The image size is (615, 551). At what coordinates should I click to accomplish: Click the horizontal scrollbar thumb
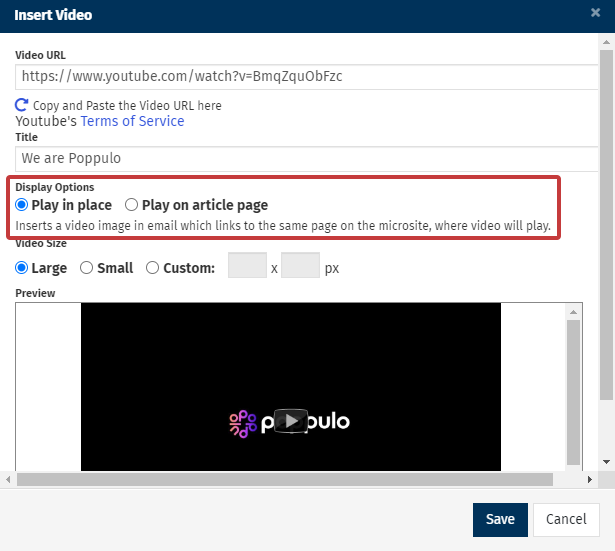[285, 479]
